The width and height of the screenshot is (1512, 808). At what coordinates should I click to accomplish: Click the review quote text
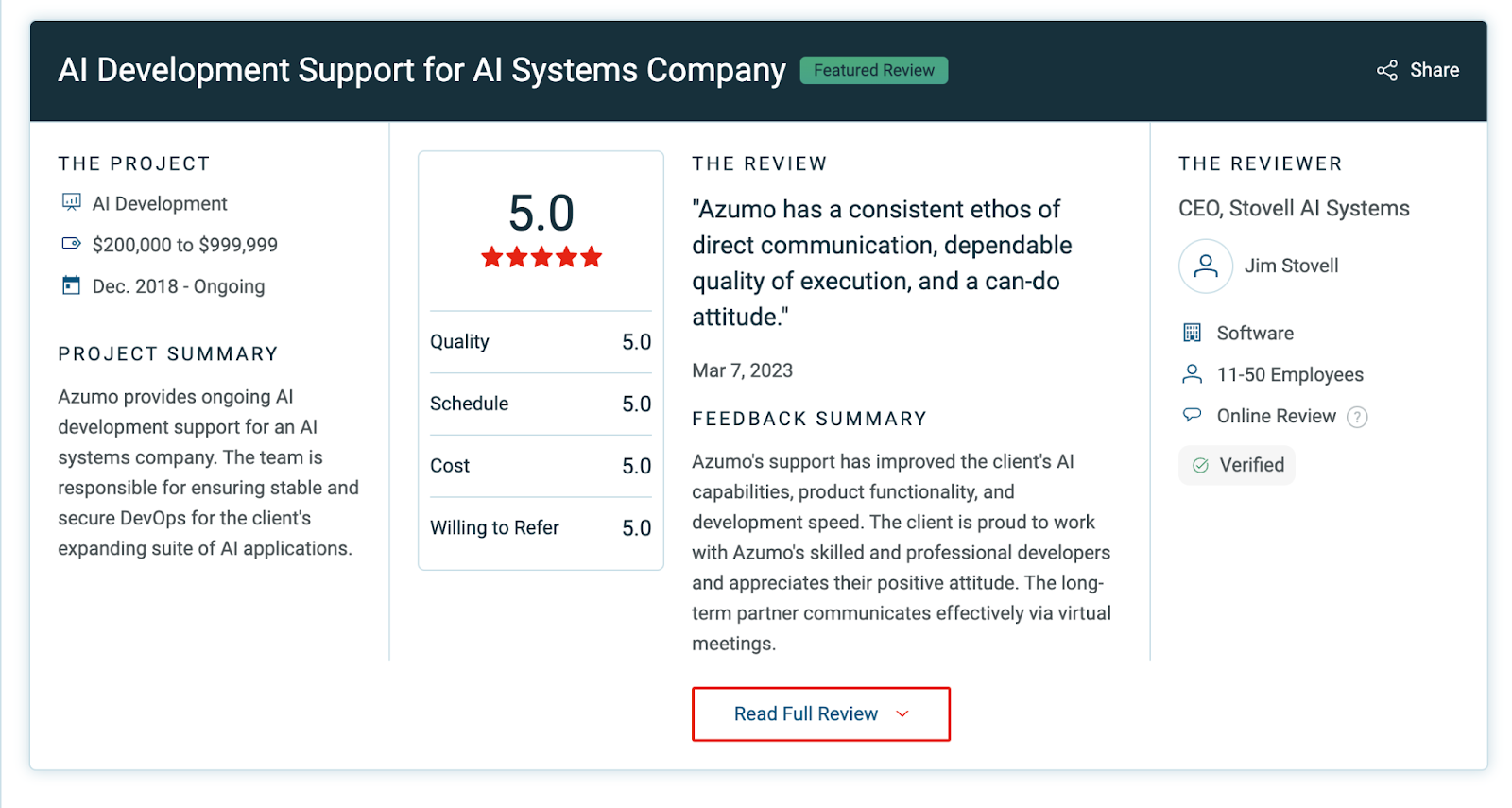(x=882, y=263)
